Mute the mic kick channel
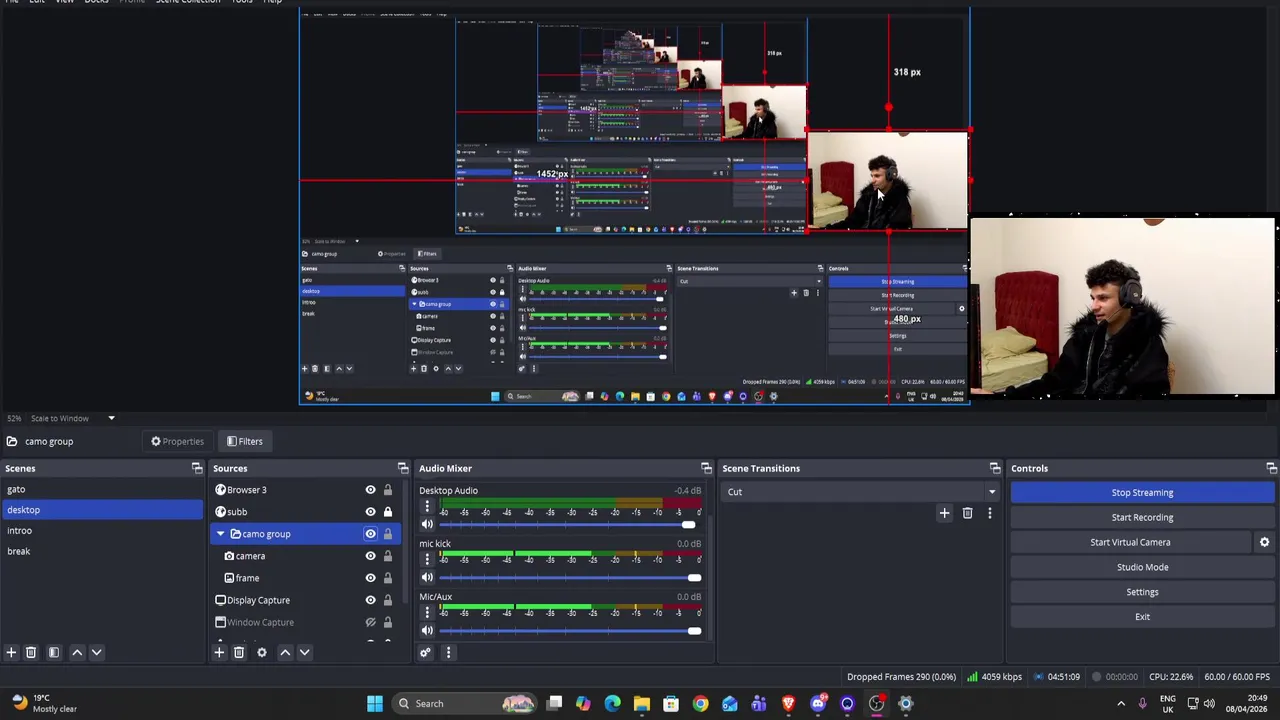 [427, 577]
